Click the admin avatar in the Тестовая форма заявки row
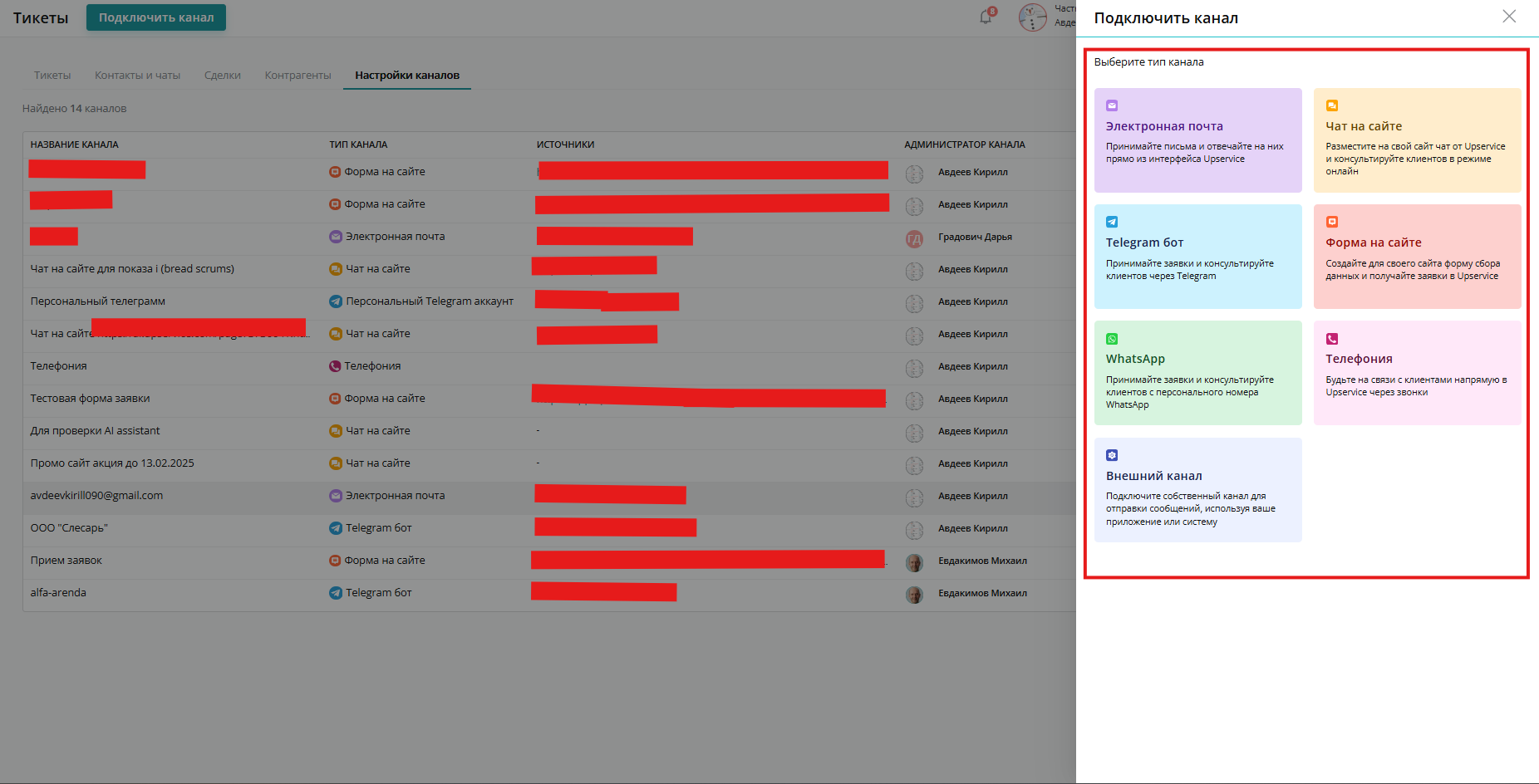The height and width of the screenshot is (784, 1539). 914,400
